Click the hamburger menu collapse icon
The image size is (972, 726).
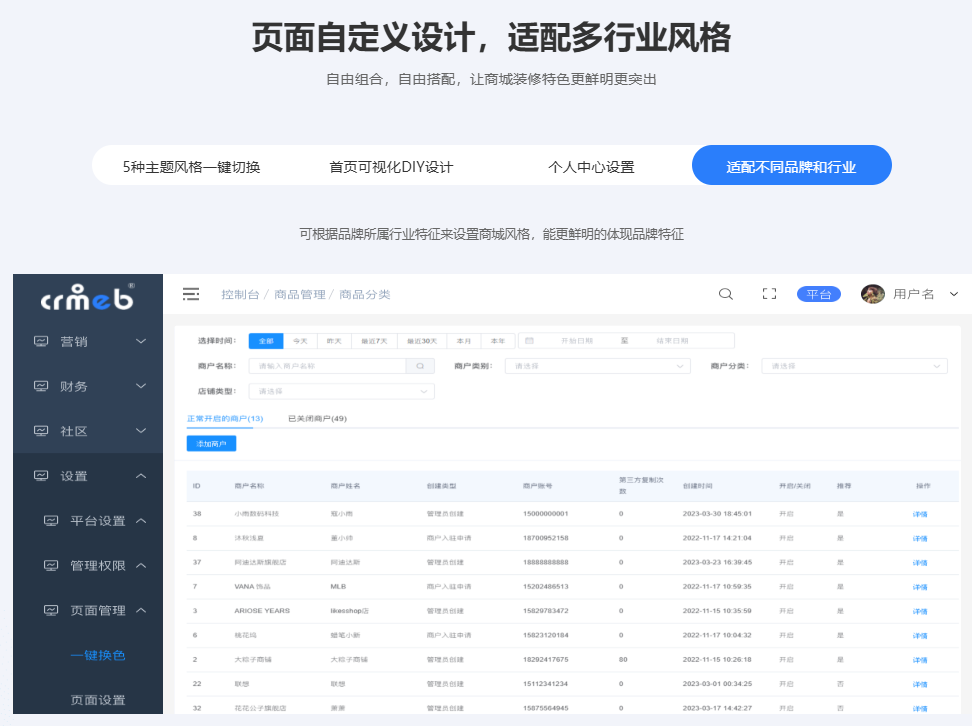191,294
